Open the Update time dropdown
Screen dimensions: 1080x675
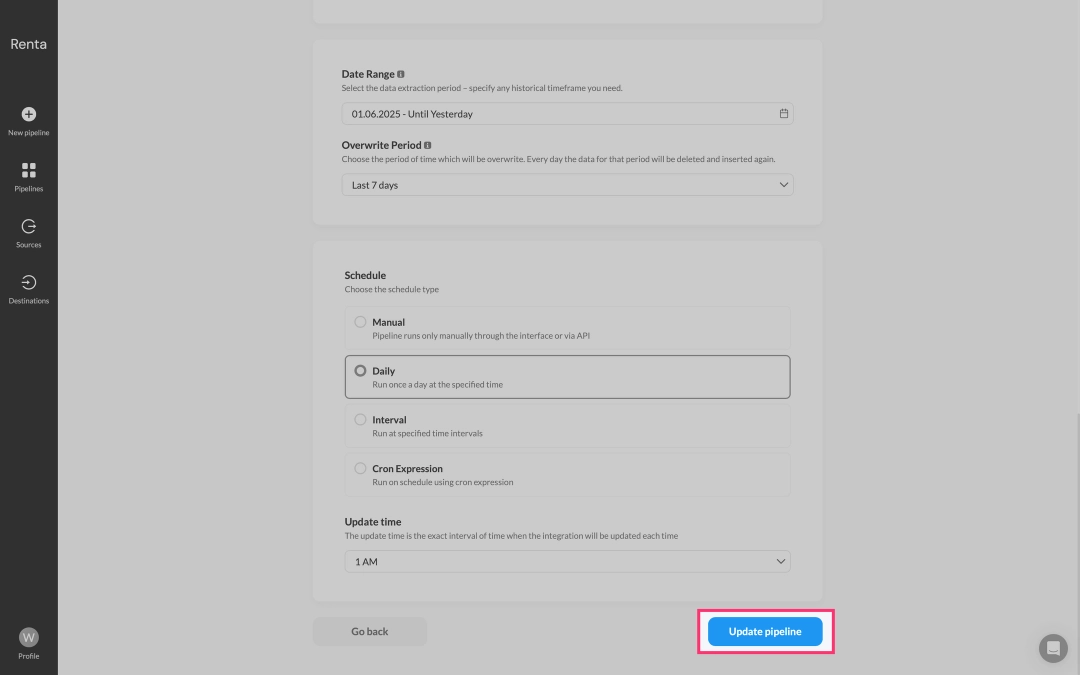tap(567, 562)
